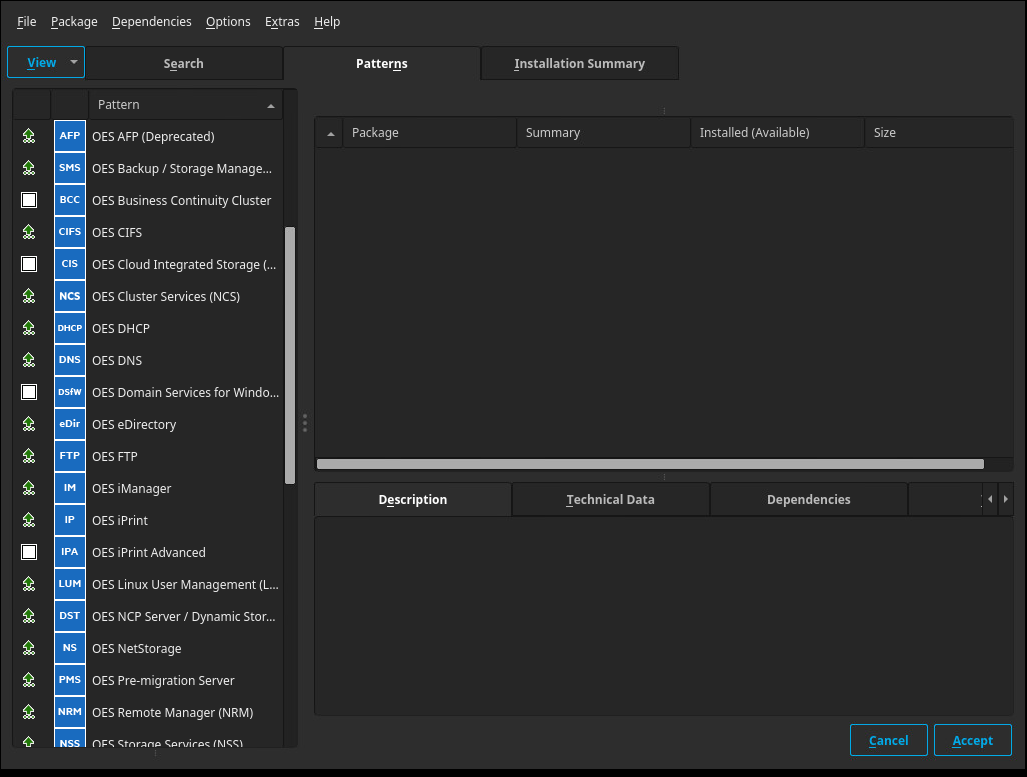
Task: Click the DHCP pattern icon
Action: [x=69, y=328]
